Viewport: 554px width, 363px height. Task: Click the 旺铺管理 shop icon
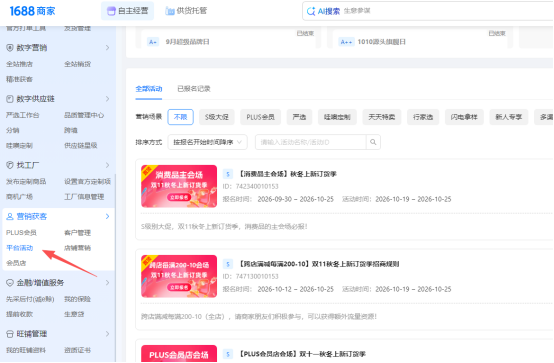coord(10,334)
